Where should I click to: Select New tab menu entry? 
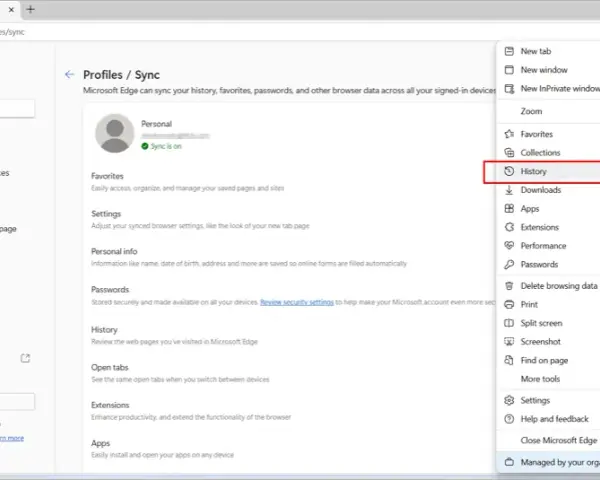coord(548,51)
